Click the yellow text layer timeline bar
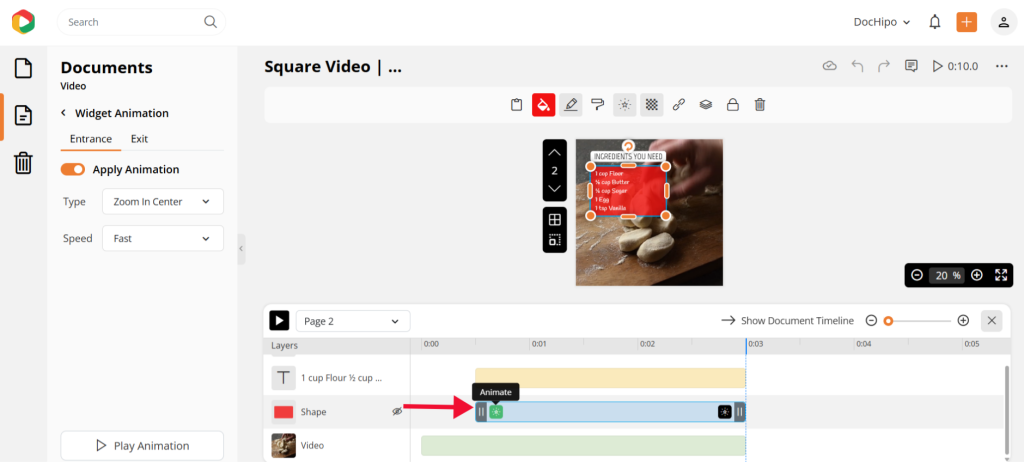This screenshot has height=463, width=1024. [610, 377]
